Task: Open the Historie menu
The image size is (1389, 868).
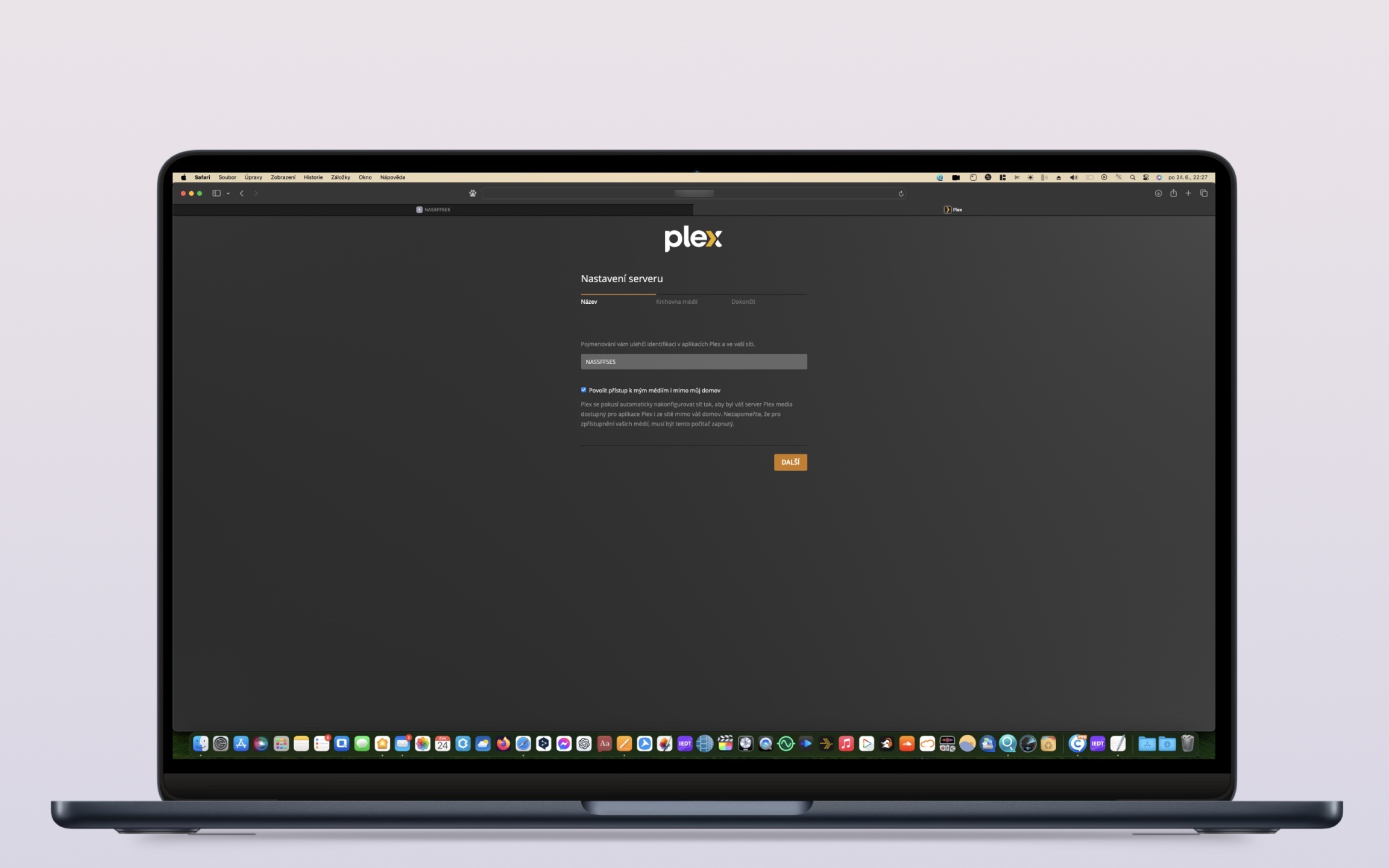Action: (x=313, y=177)
